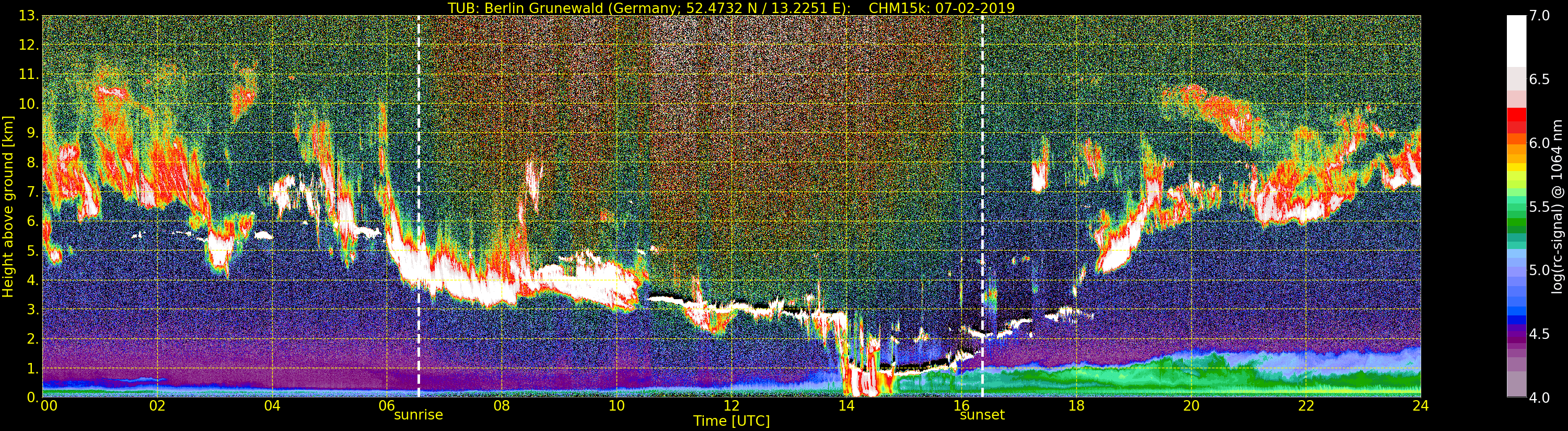Click the 'CHM15k: 07-02-2019' title text
Image resolution: width=1568 pixels, height=431 pixels.
pos(942,8)
